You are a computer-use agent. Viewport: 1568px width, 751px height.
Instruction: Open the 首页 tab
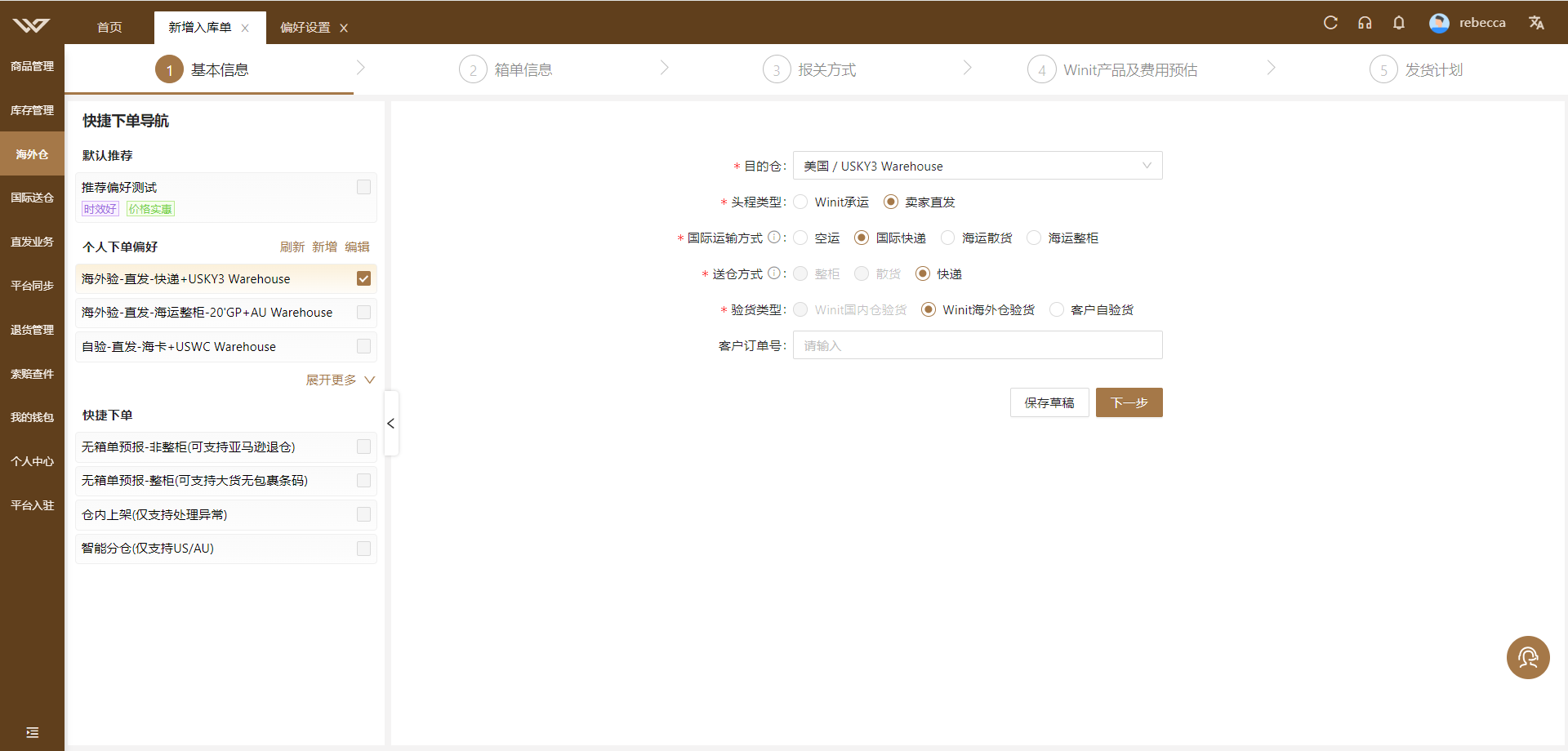pos(109,28)
